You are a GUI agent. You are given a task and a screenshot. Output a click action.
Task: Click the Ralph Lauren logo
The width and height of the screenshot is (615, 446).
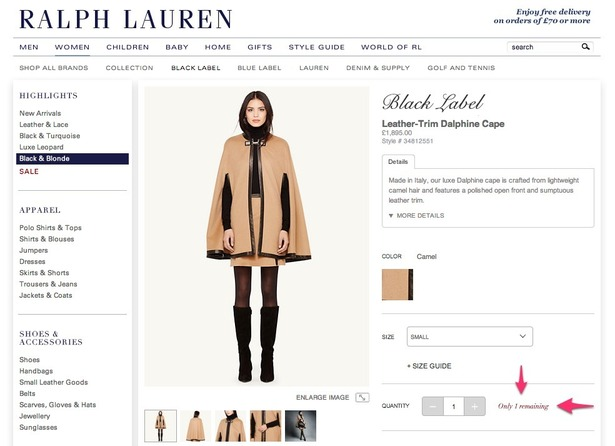click(x=126, y=19)
